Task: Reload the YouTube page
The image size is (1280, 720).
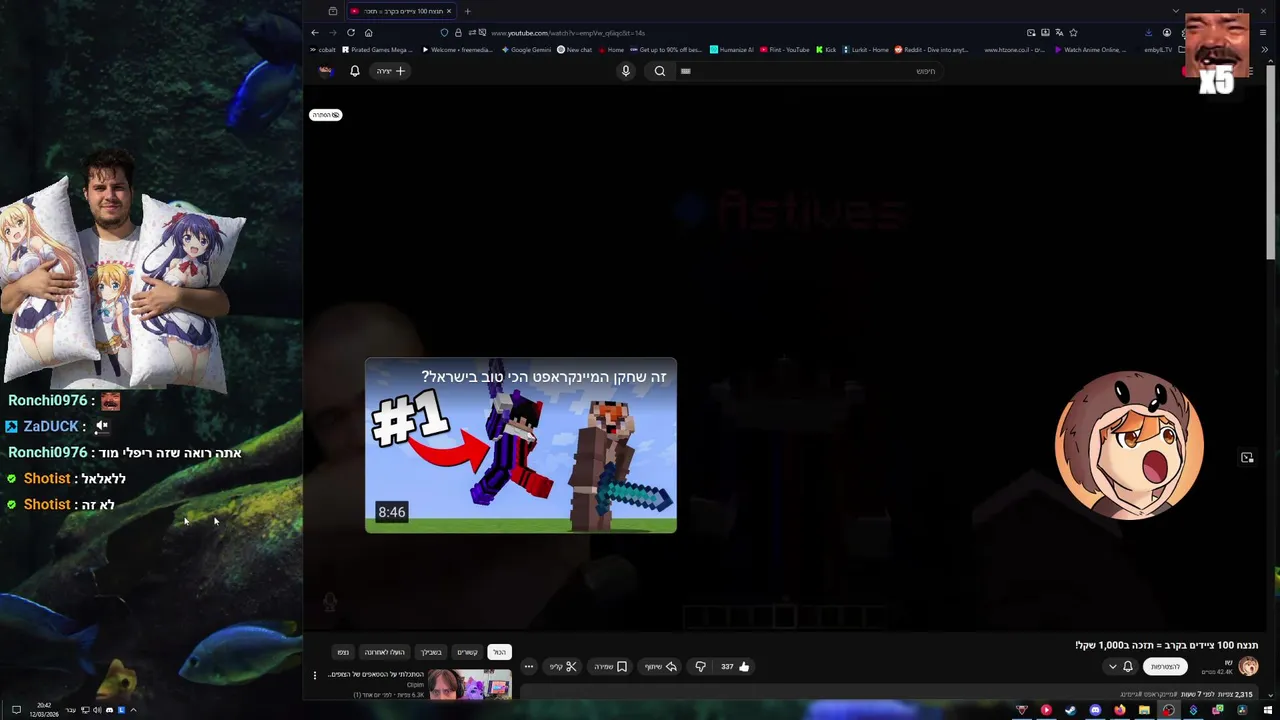Action: pyautogui.click(x=350, y=32)
